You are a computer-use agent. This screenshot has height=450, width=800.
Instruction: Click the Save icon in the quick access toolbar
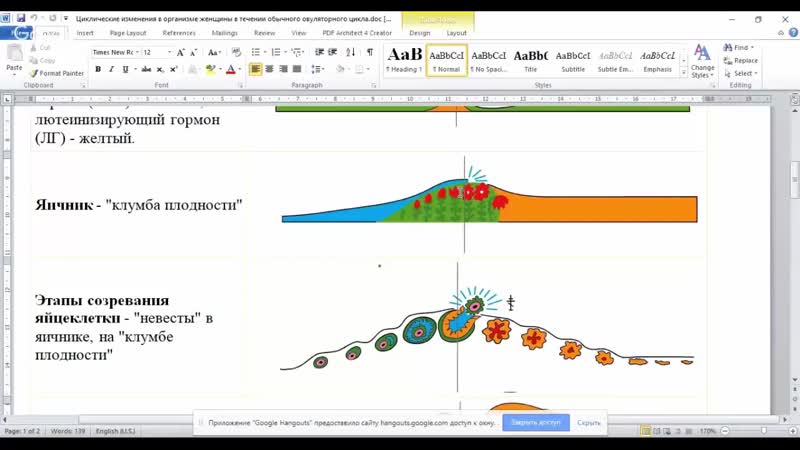pos(20,18)
